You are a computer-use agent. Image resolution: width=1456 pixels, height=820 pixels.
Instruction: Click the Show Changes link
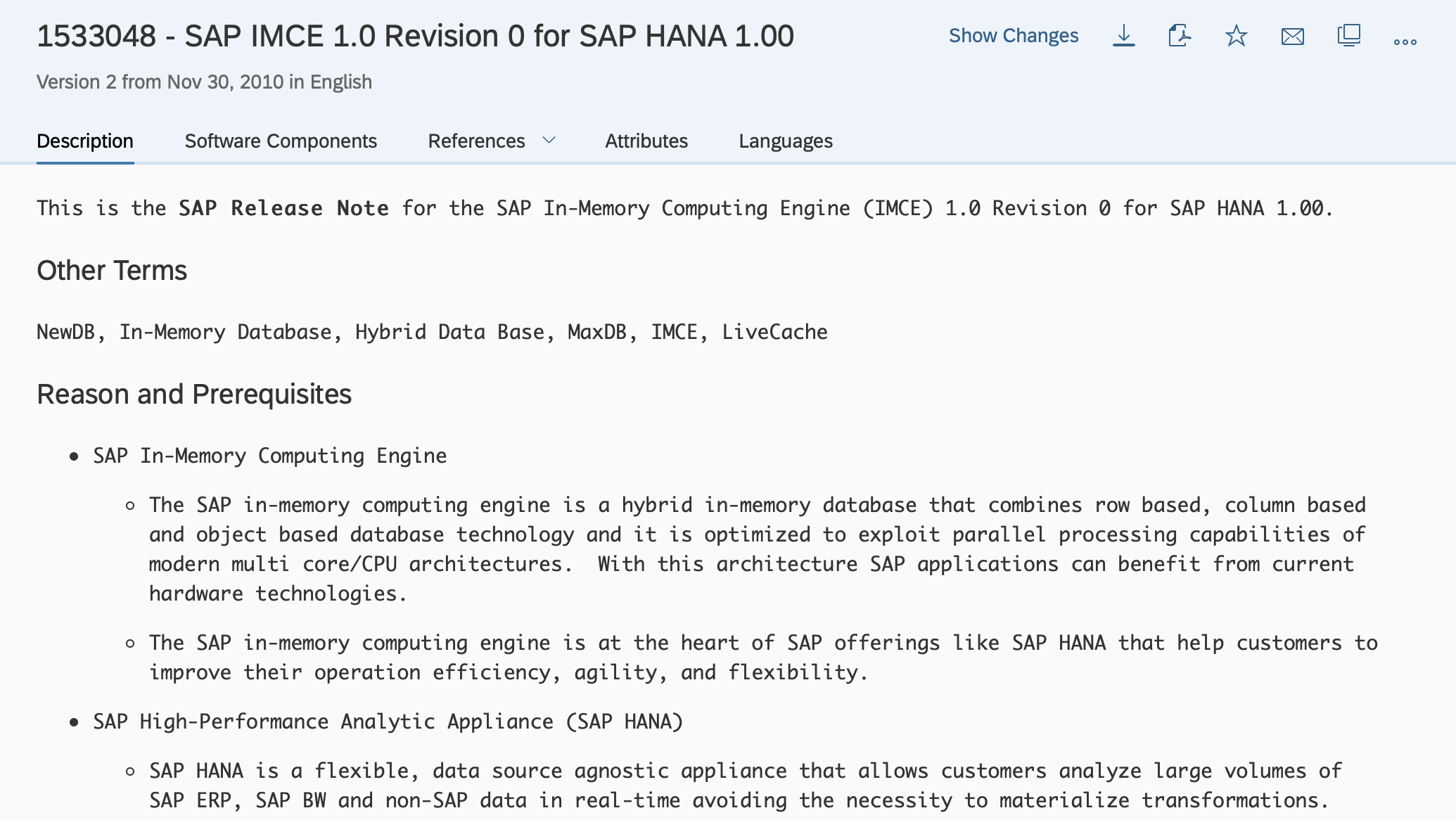(x=1014, y=35)
